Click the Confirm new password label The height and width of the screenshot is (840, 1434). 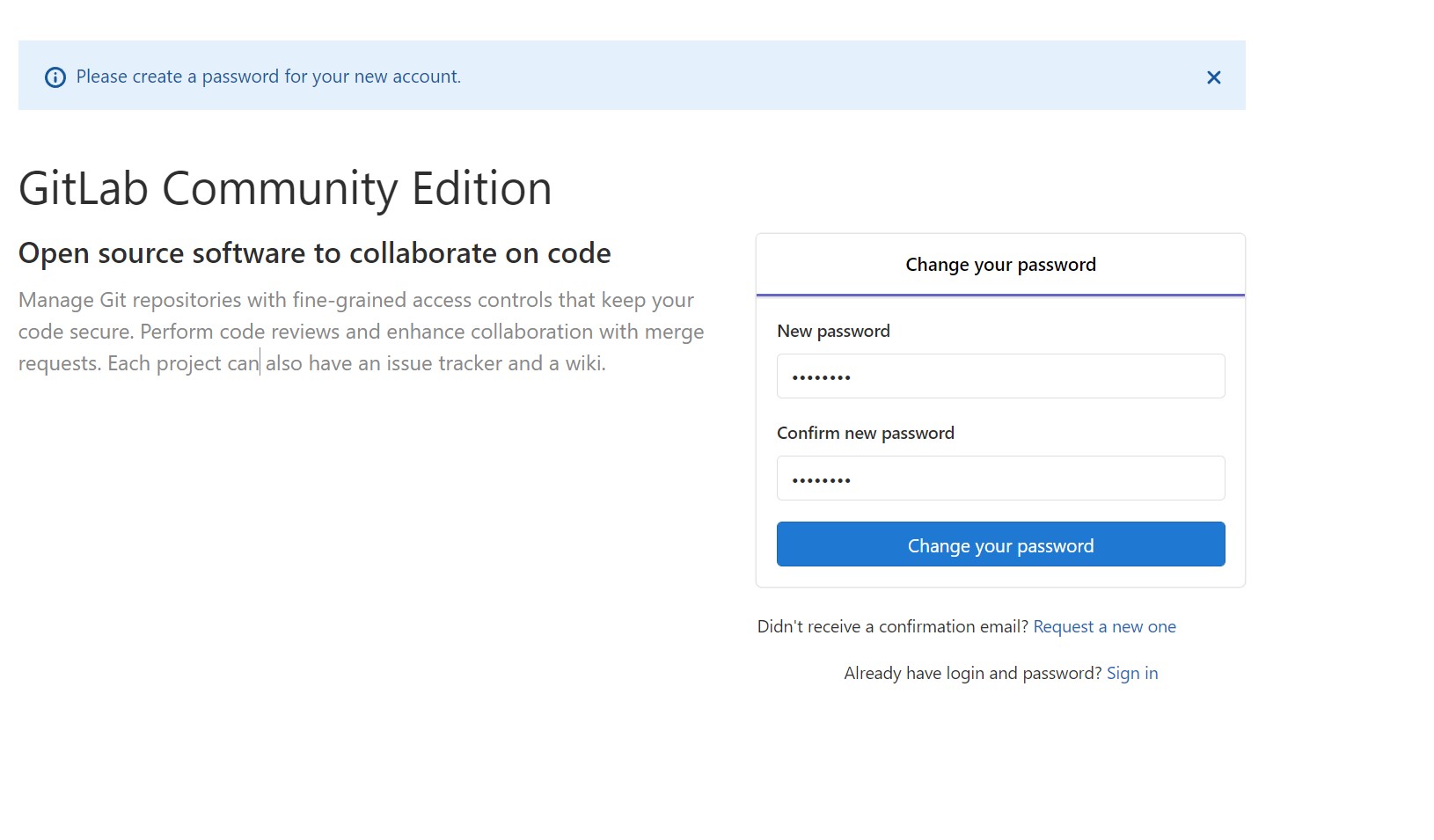tap(865, 434)
